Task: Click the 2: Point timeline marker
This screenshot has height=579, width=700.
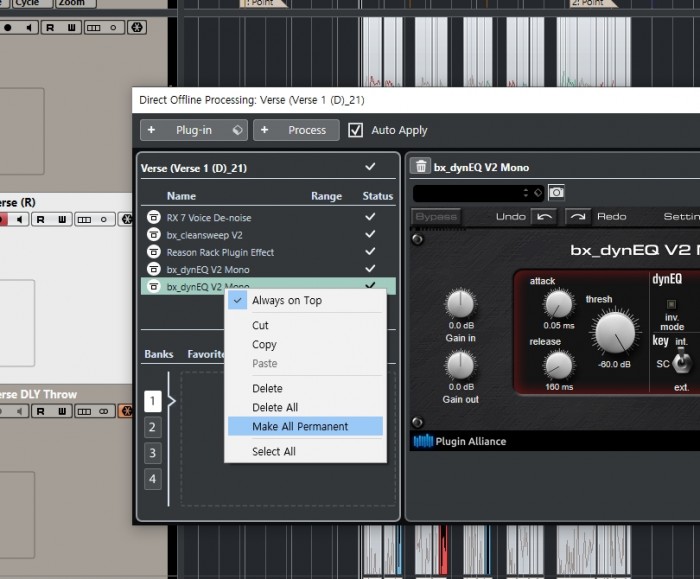Action: 594,3
